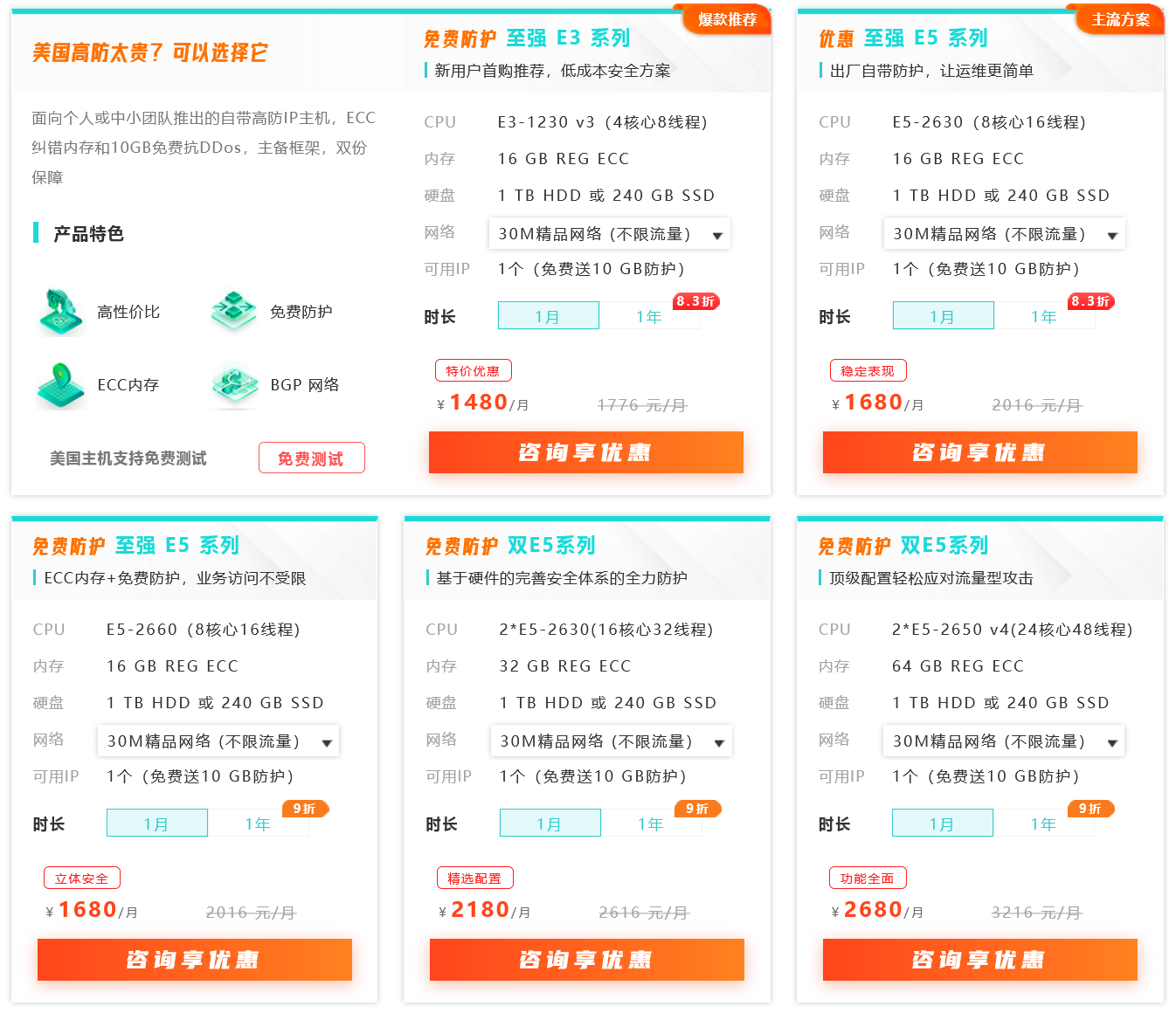
Task: Select 1月 tab on the E5-2660 plan
Action: [157, 823]
